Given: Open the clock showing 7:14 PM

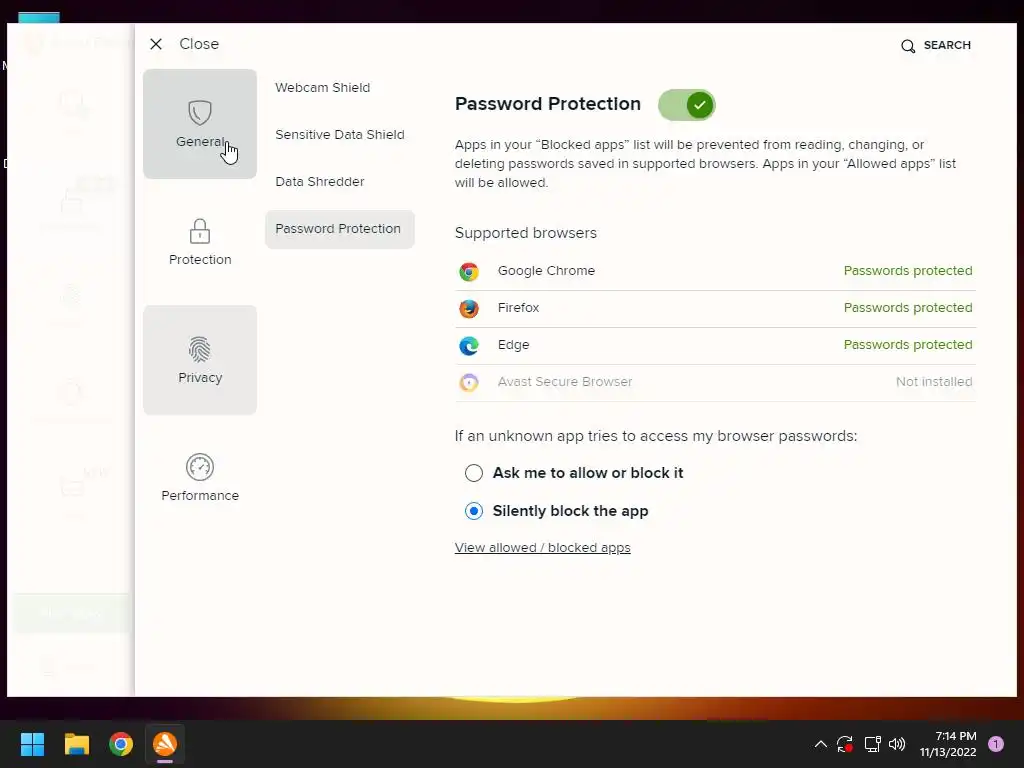Looking at the screenshot, I should coord(948,744).
